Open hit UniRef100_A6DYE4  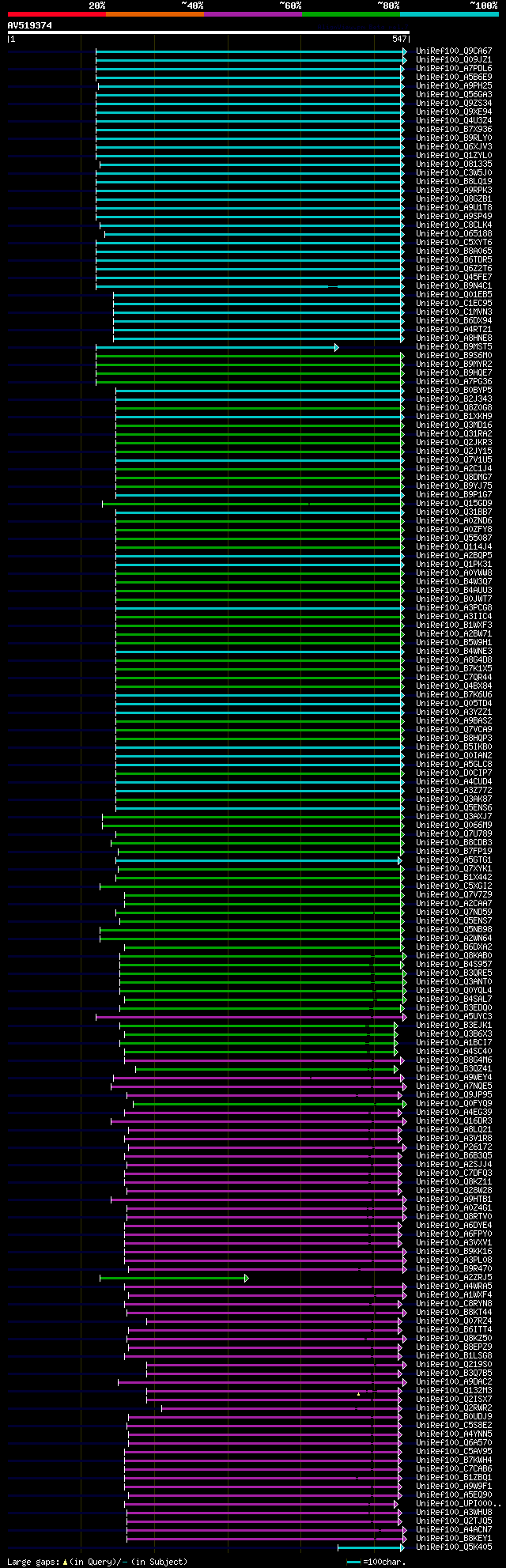[x=454, y=1226]
